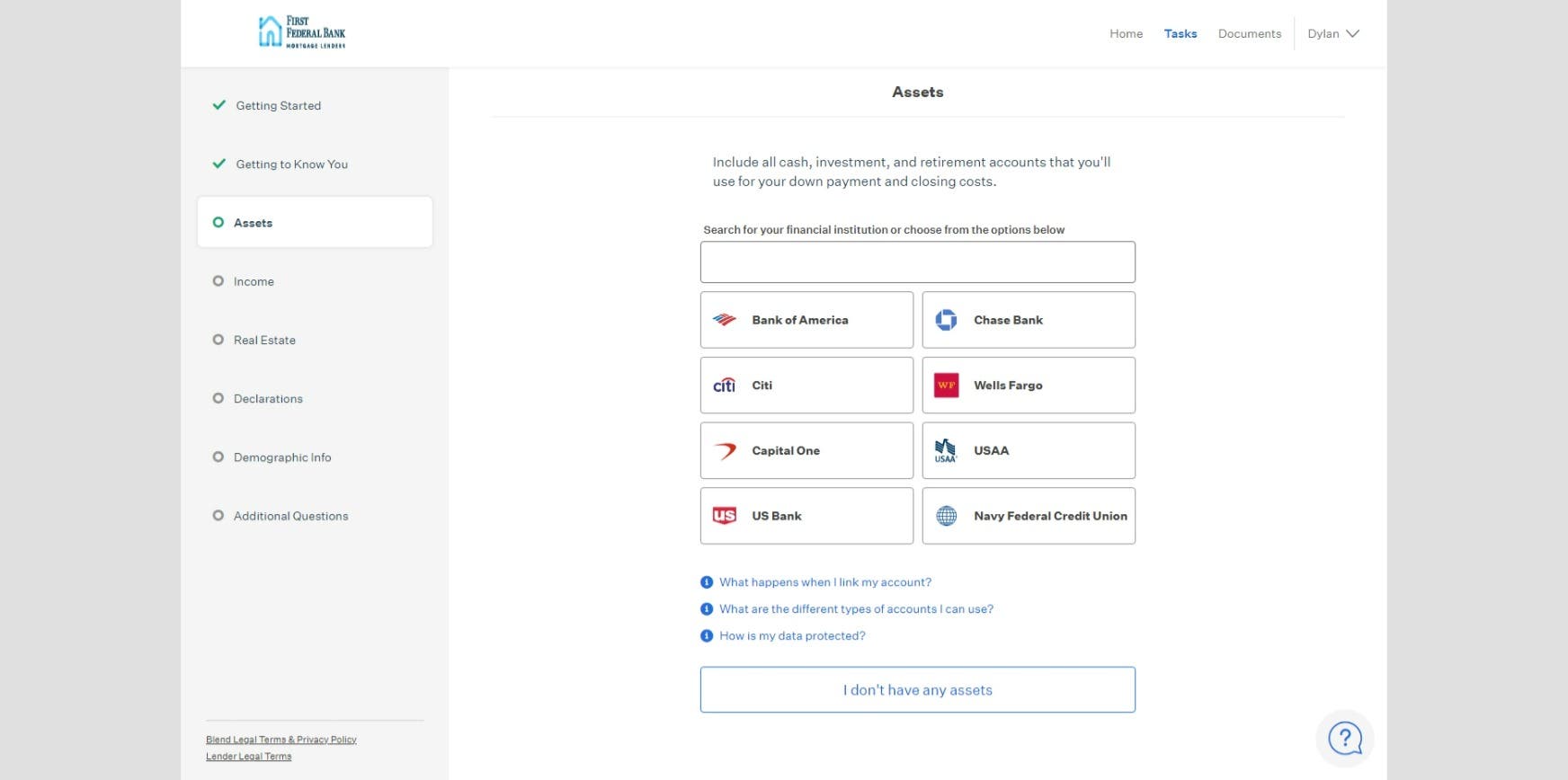Click the USAA logo icon
The image size is (1568, 780).
pos(946,451)
